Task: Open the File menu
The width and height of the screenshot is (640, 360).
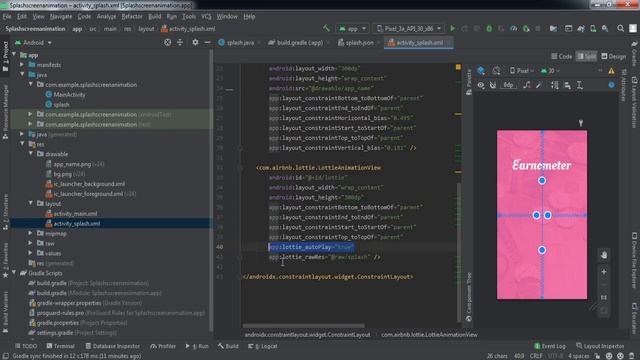Action: tap(7, 16)
